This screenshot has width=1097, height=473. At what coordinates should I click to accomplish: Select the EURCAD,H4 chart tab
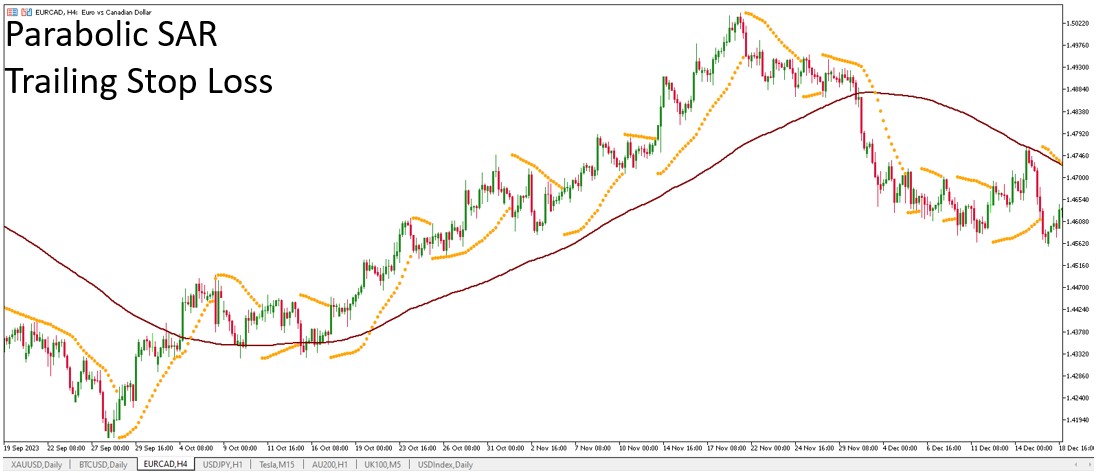tap(167, 464)
